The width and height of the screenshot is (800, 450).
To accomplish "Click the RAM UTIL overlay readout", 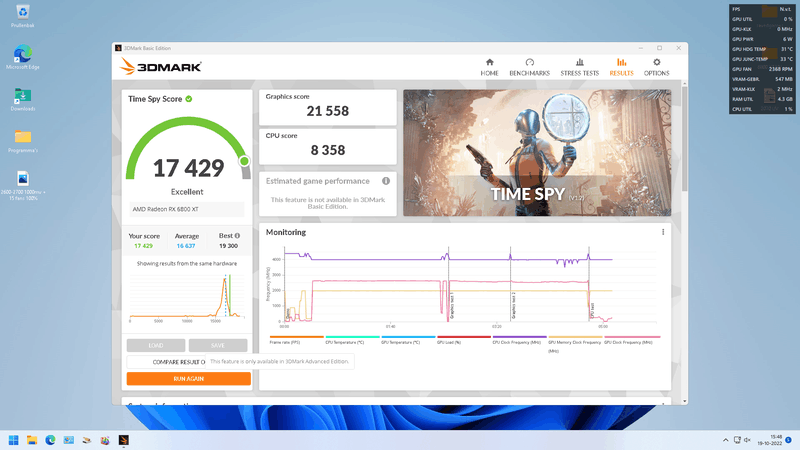I will click(x=762, y=99).
